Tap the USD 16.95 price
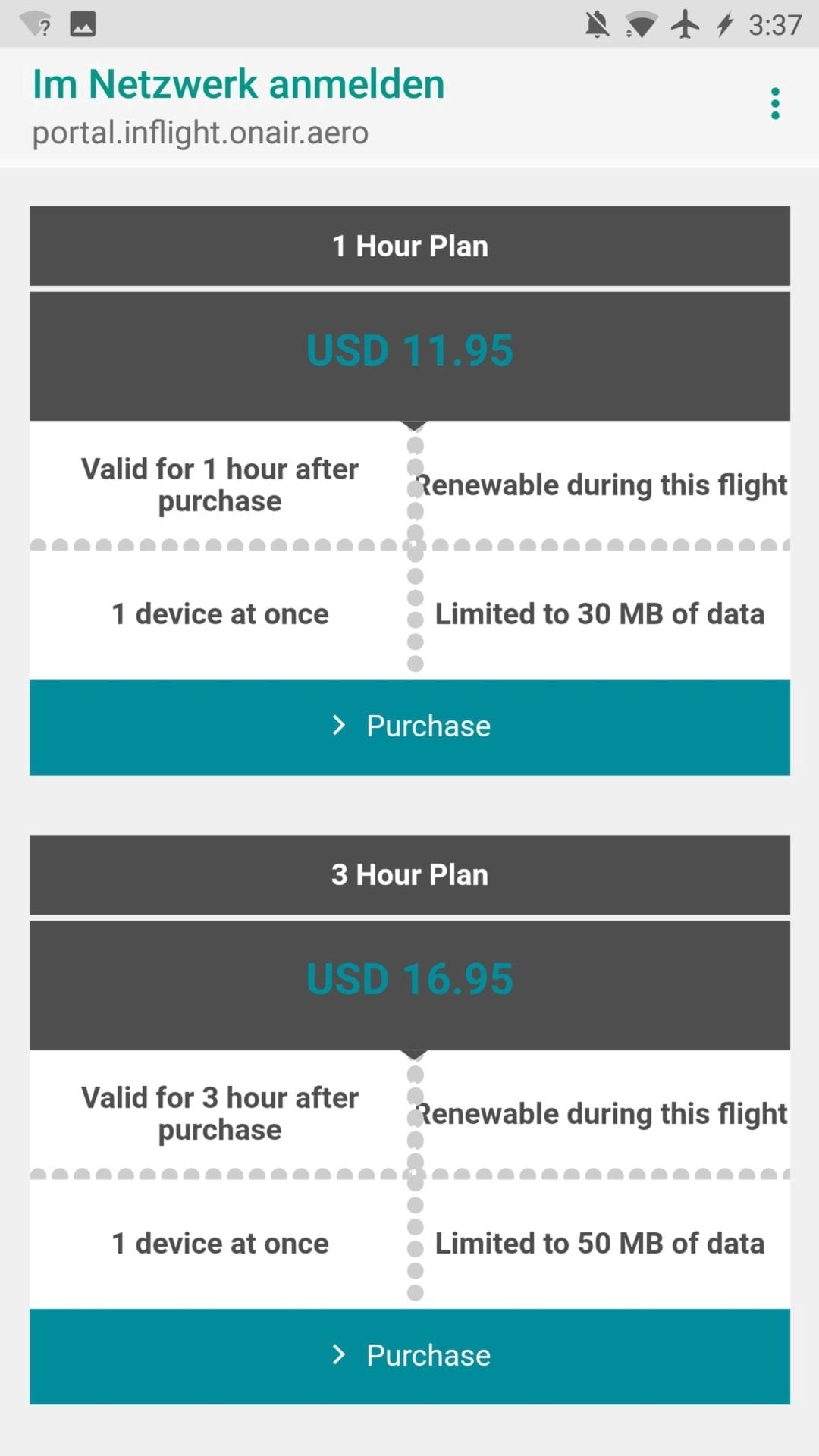Viewport: 819px width, 1456px height. (409, 979)
